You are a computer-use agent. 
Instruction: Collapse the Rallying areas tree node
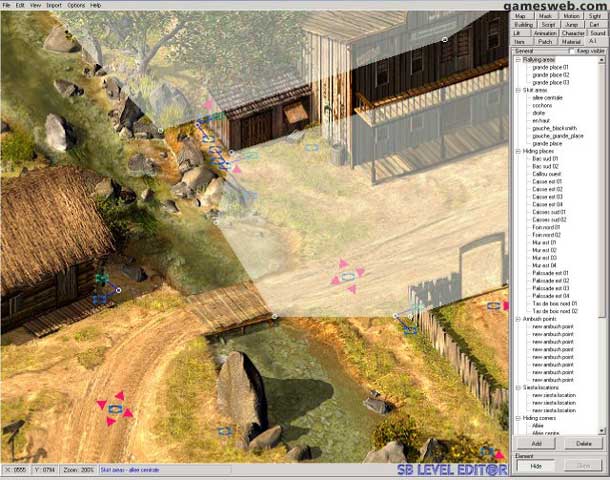pyautogui.click(x=517, y=59)
